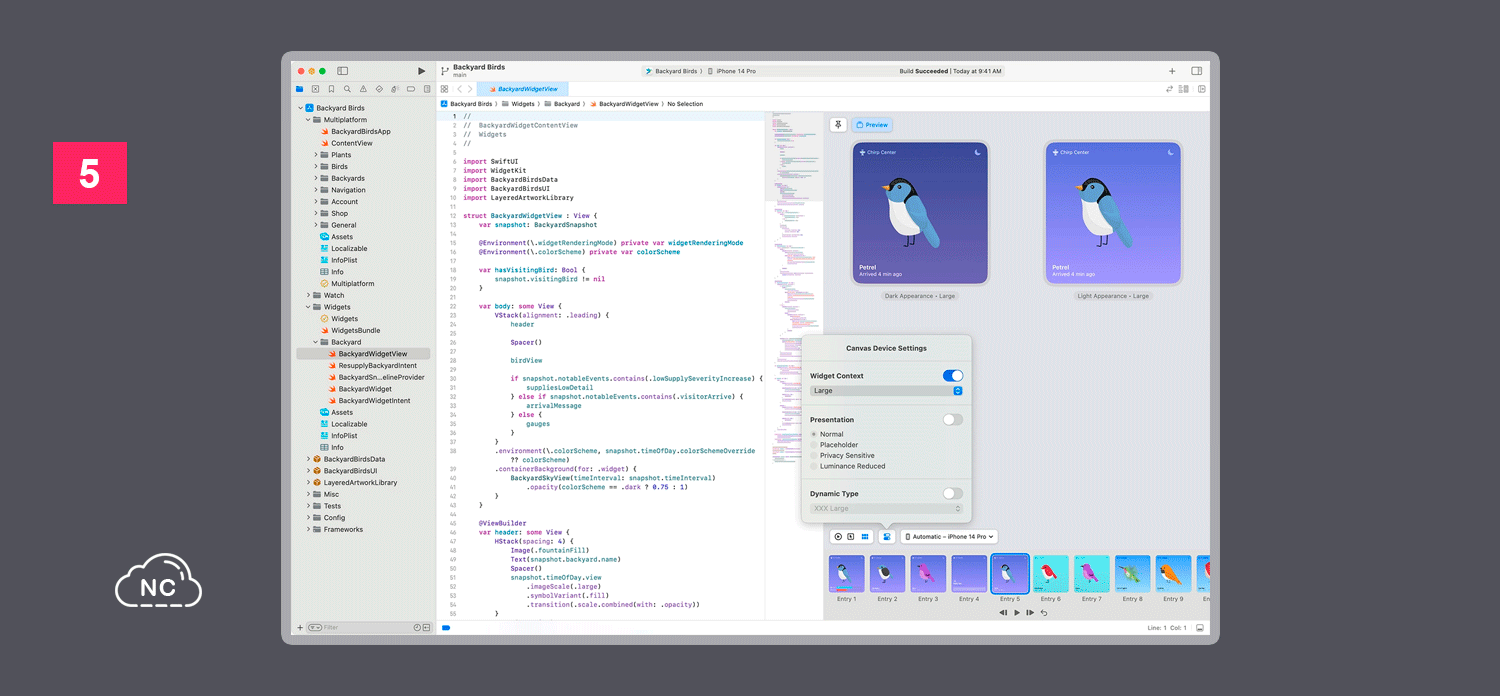Viewport: 1500px width, 696px height.
Task: Select the Entry 9 orange bird thumbnail
Action: (1174, 574)
